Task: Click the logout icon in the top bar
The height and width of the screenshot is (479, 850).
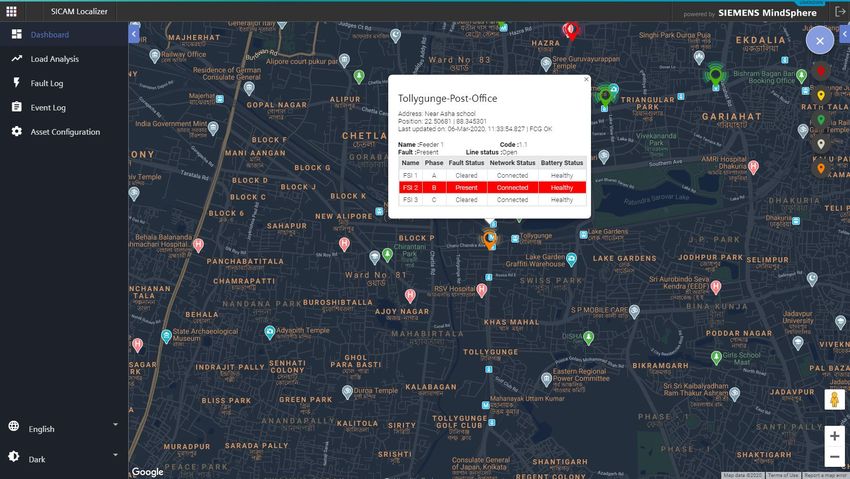Action: click(x=840, y=11)
